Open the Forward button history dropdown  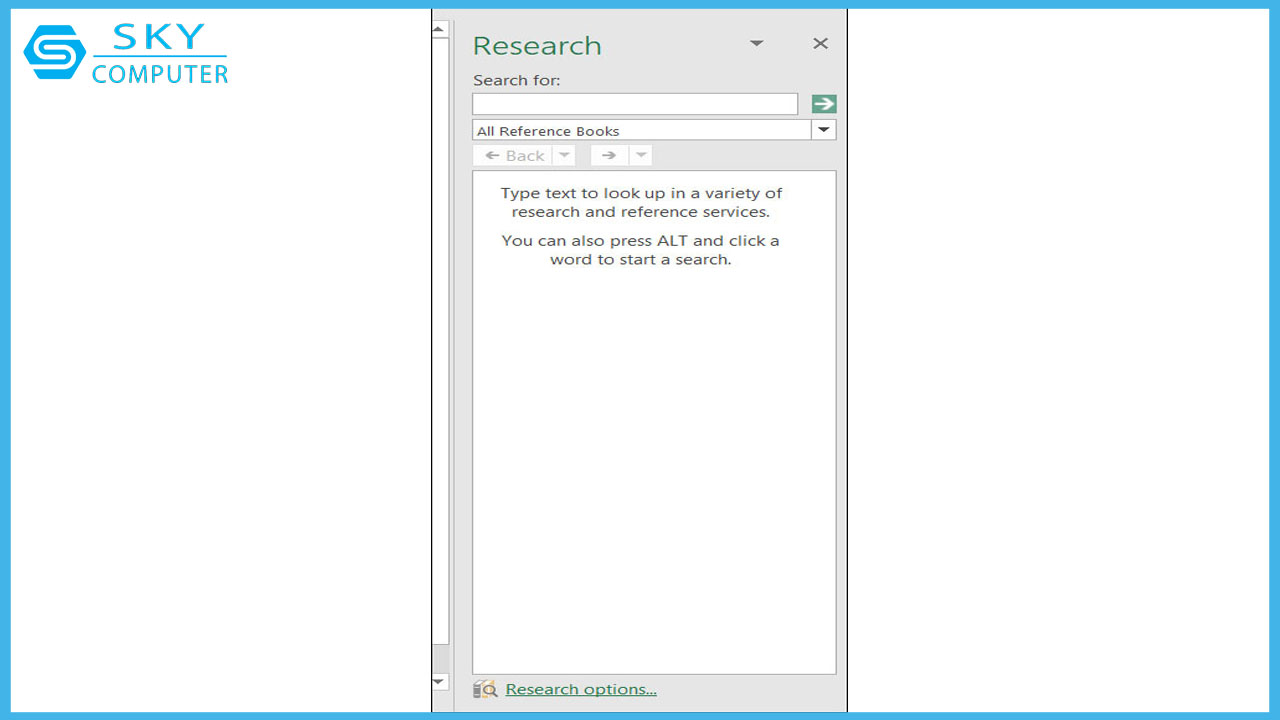point(640,155)
